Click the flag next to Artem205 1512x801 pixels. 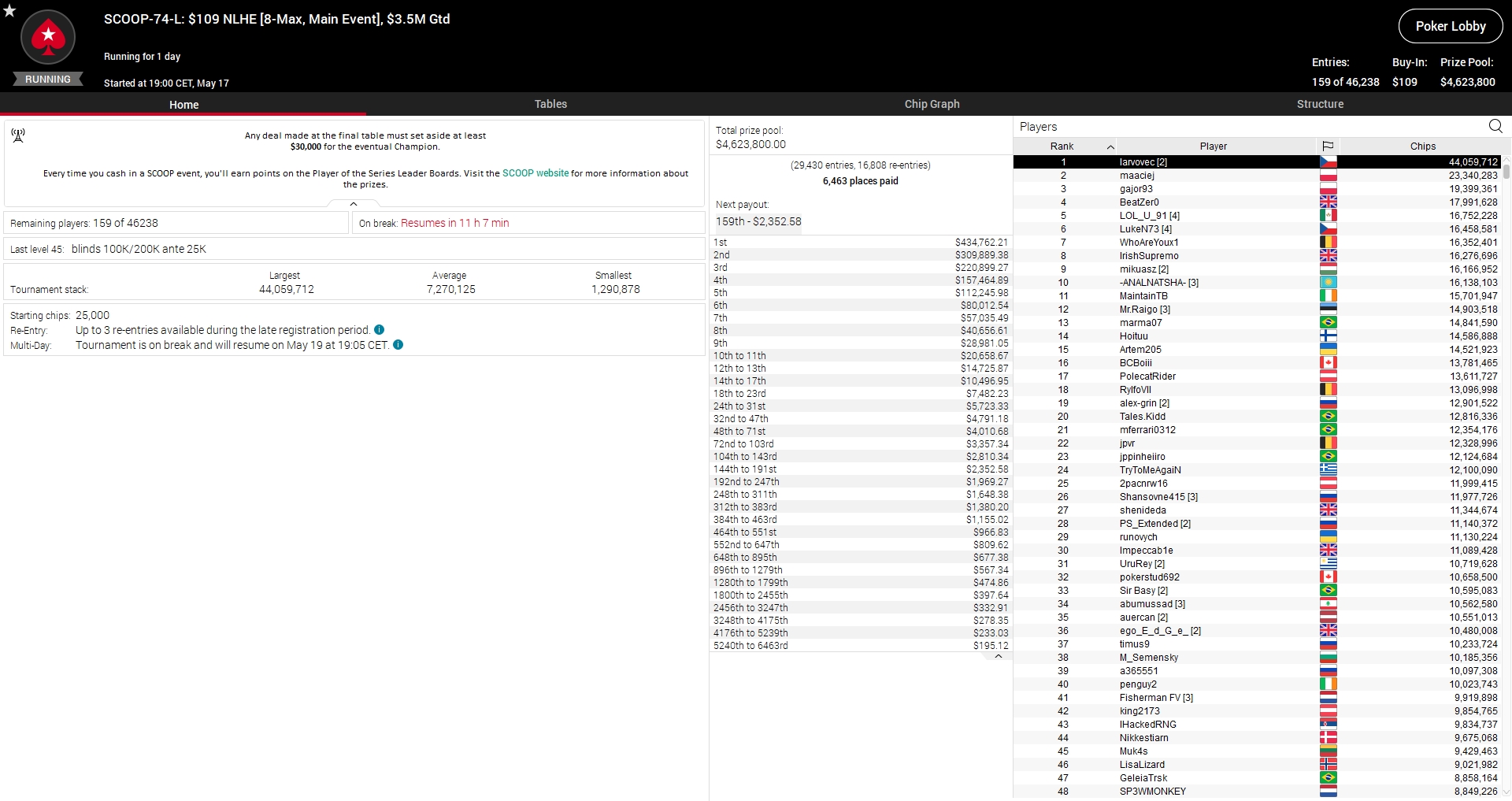click(1329, 350)
